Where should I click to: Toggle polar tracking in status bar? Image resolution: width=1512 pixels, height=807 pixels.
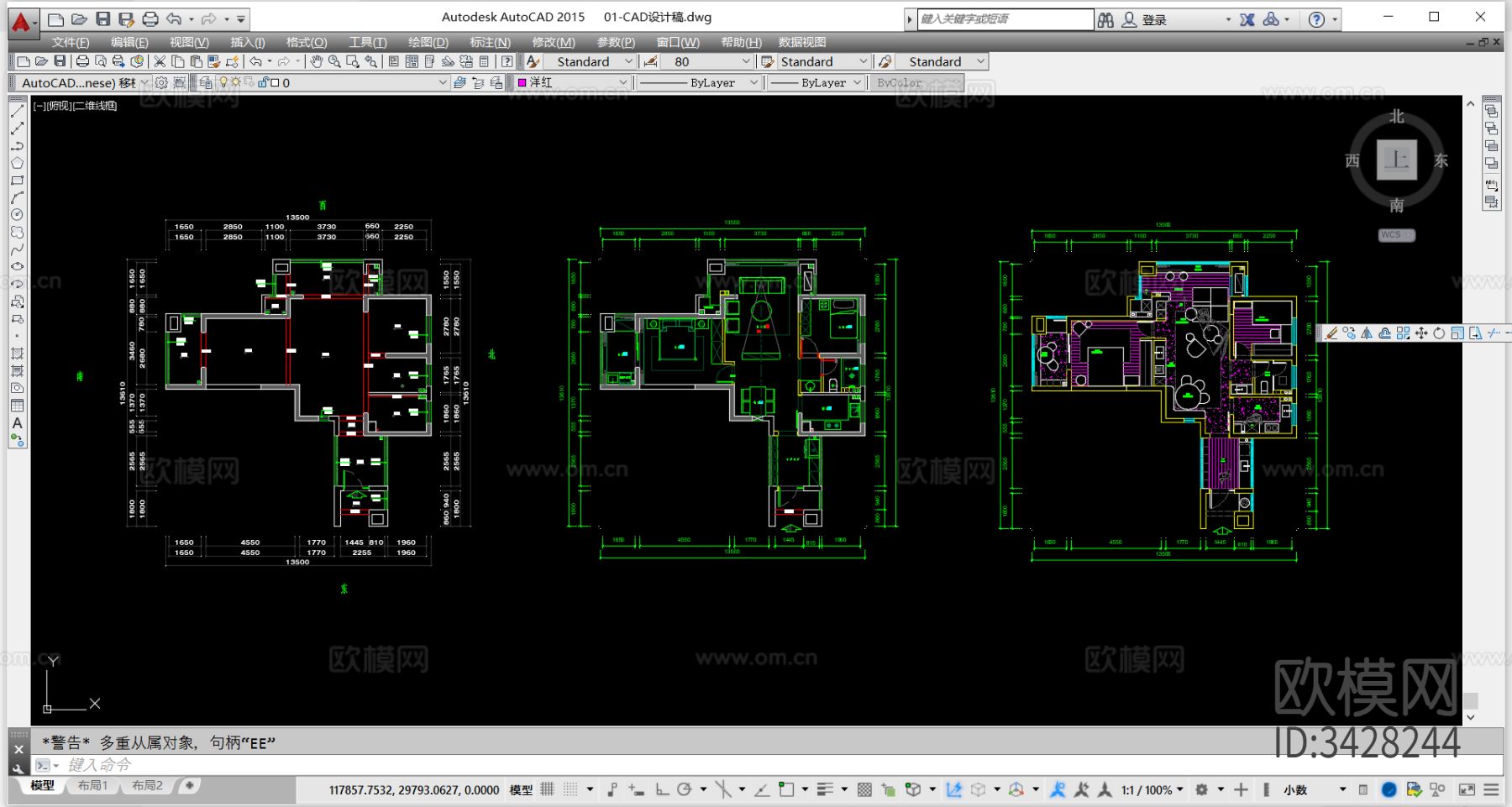(x=685, y=789)
